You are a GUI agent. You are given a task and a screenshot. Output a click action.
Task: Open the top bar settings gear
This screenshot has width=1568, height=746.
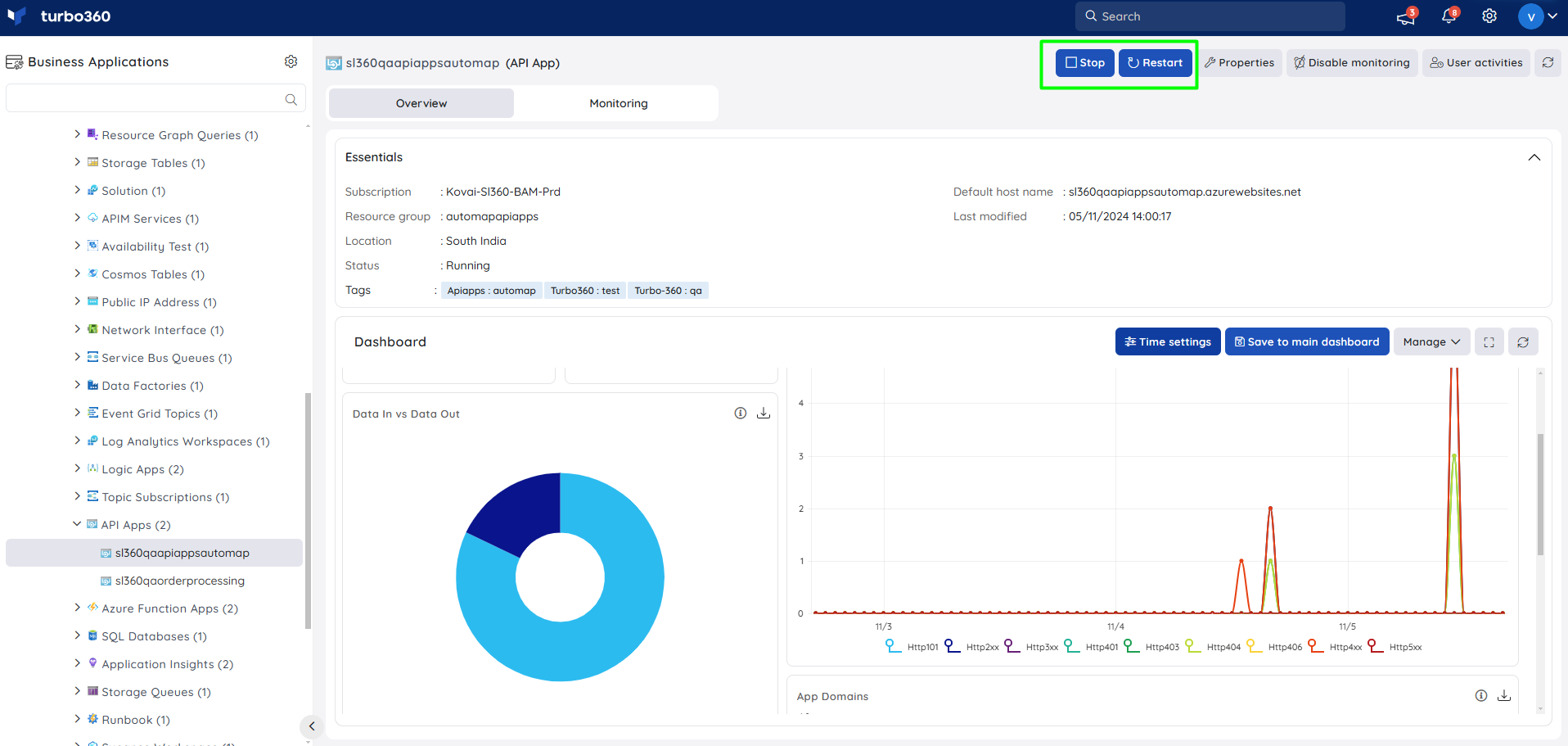[1489, 16]
